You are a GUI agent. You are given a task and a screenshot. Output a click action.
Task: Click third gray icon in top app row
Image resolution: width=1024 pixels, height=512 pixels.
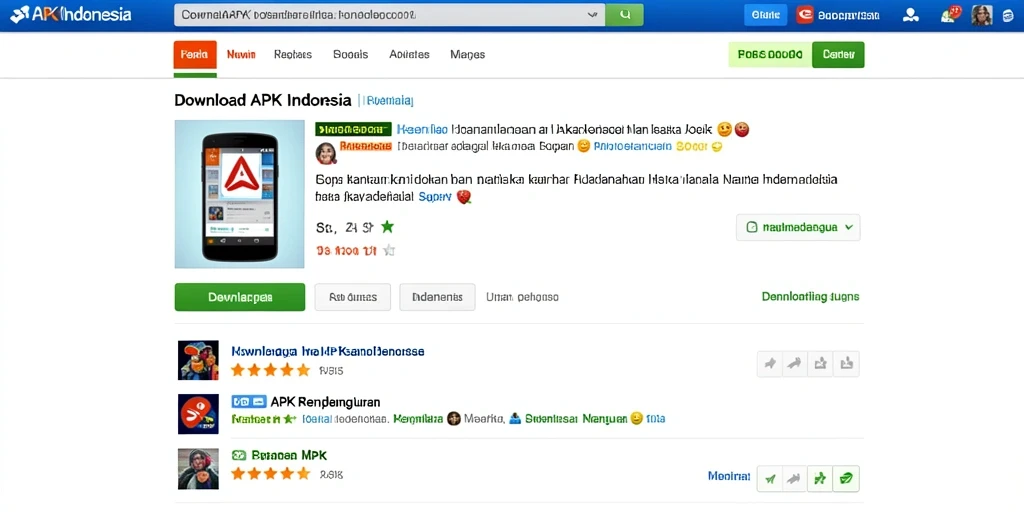(x=820, y=364)
